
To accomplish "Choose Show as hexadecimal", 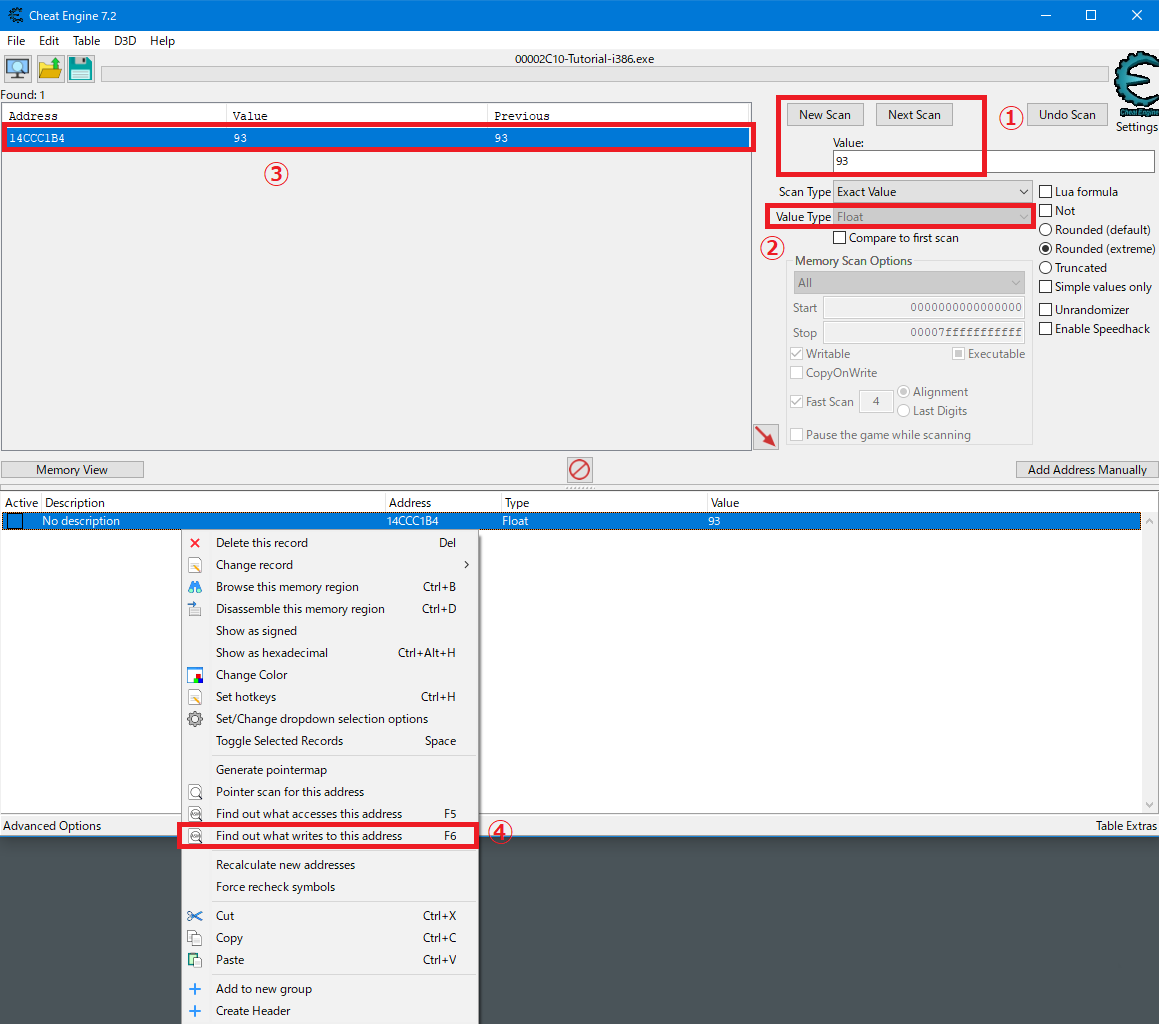I will tap(330, 653).
